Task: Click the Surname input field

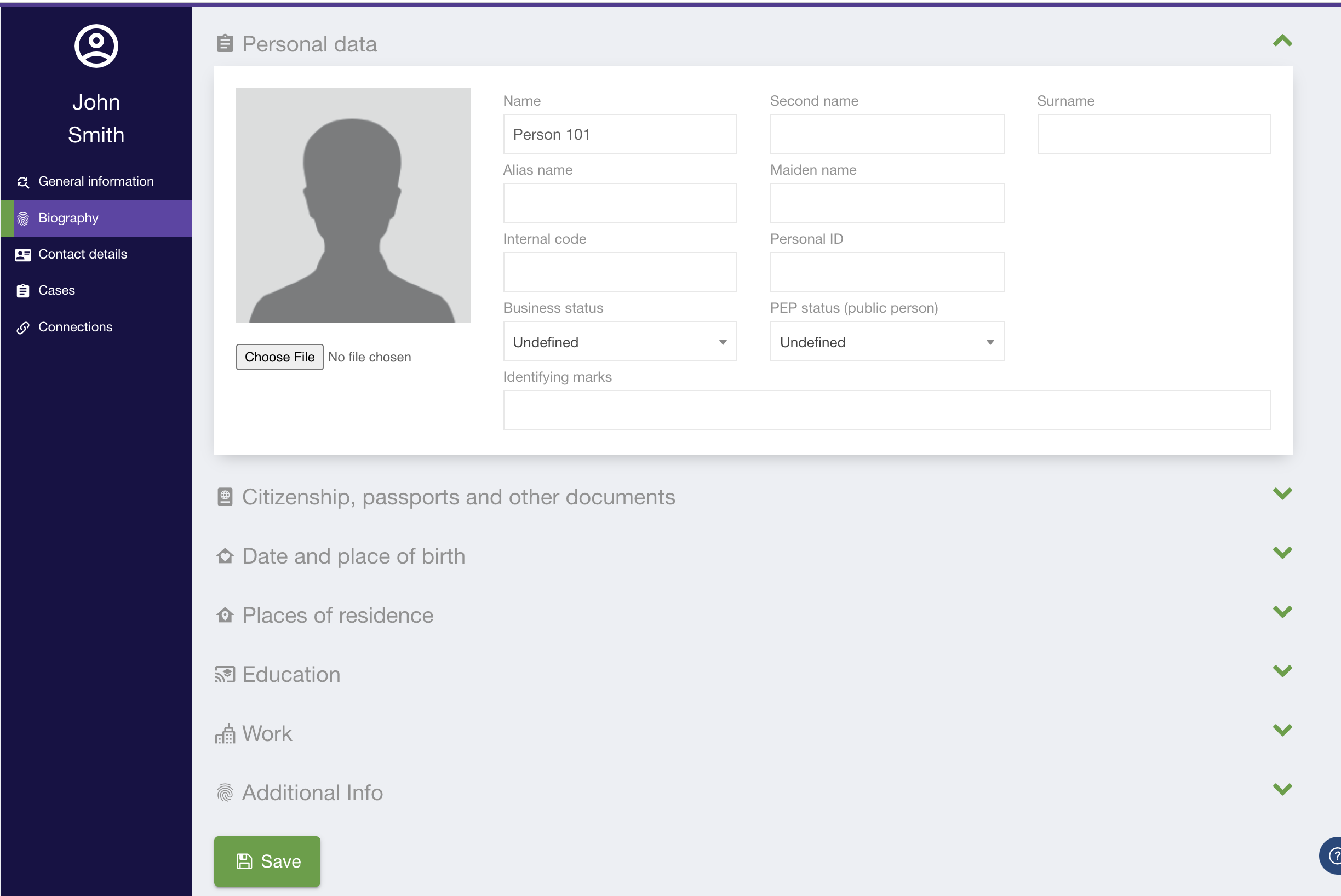Action: pyautogui.click(x=1154, y=134)
